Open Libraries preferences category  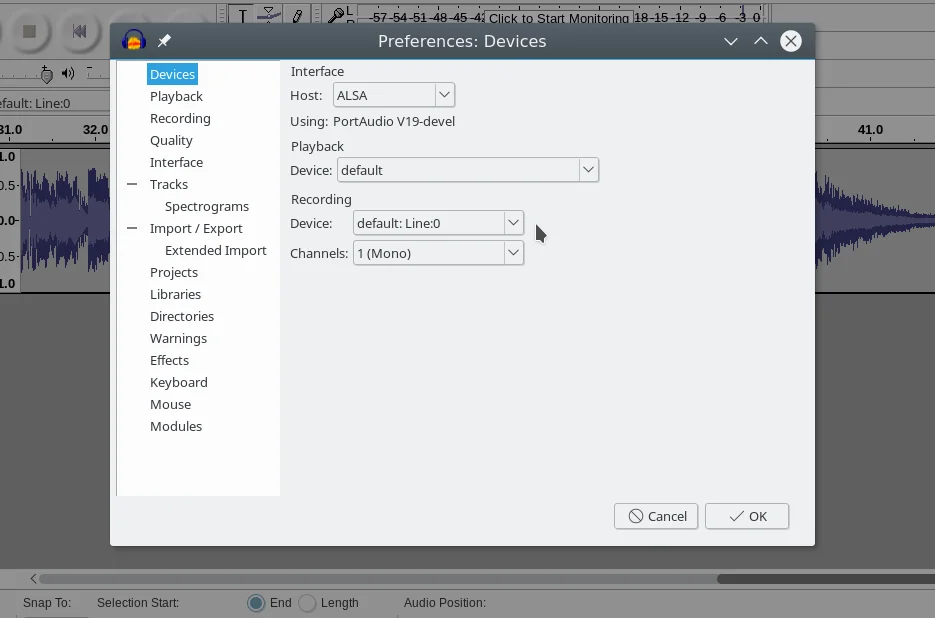[x=175, y=295]
